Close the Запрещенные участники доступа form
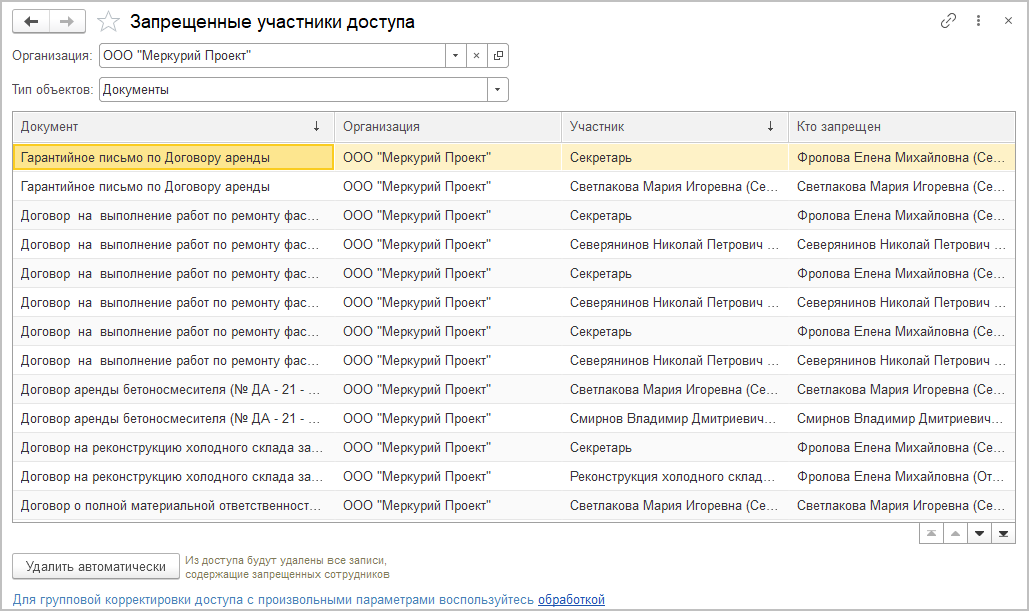Screen dimensions: 1029x611 (1008, 21)
